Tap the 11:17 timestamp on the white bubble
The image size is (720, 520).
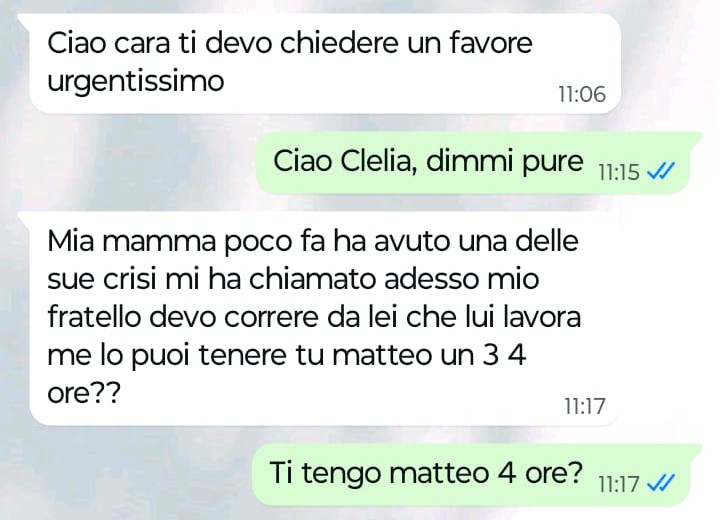[x=585, y=406]
